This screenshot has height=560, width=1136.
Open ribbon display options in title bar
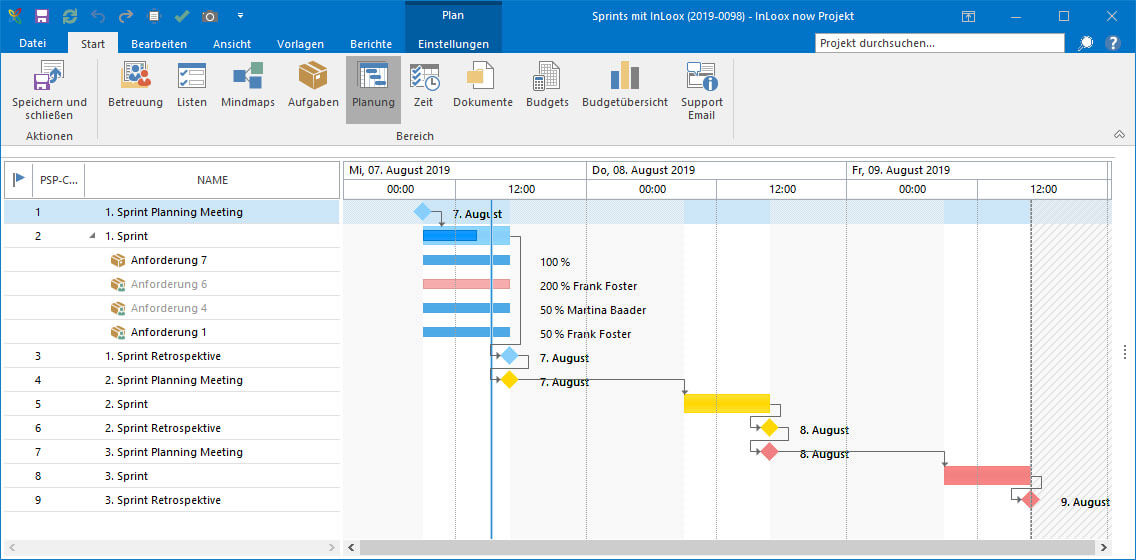[x=968, y=16]
